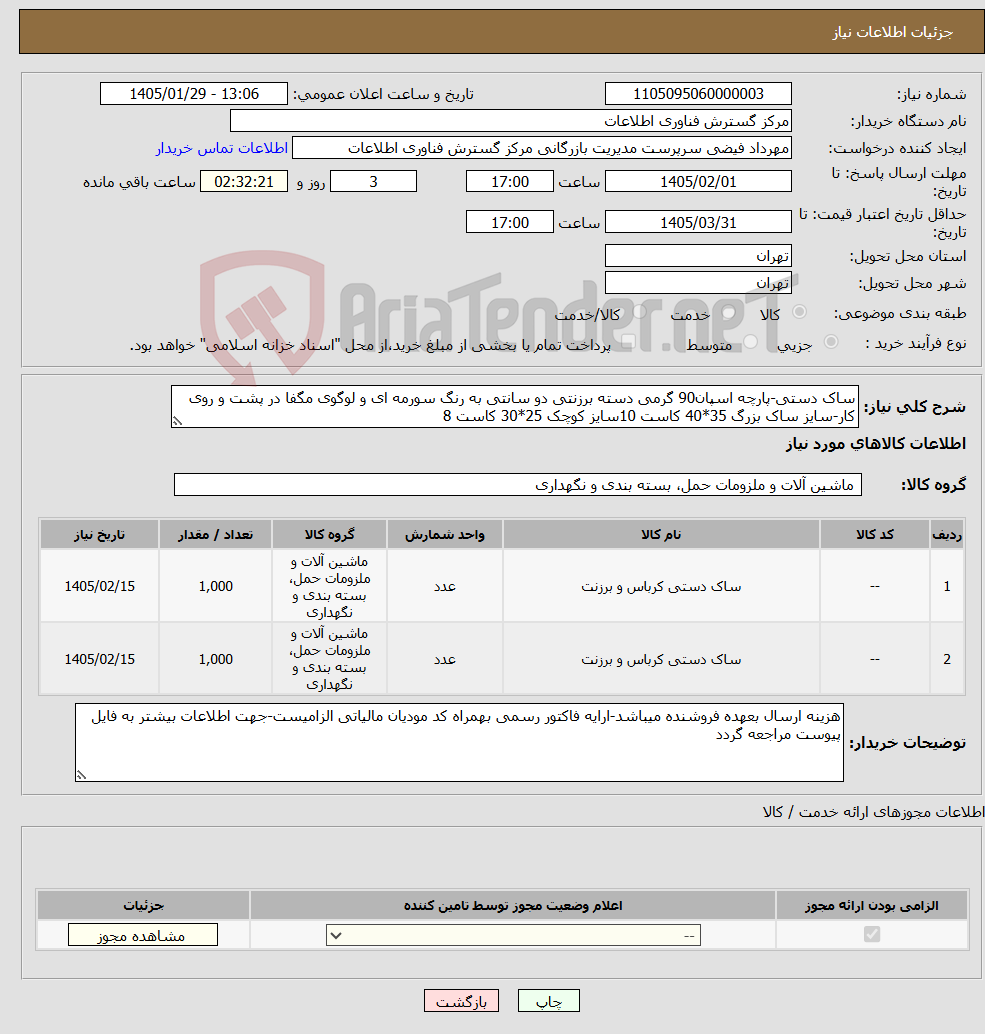Click the announcement date field 1405/01/29 - 13:06
The width and height of the screenshot is (985, 1034).
click(194, 94)
